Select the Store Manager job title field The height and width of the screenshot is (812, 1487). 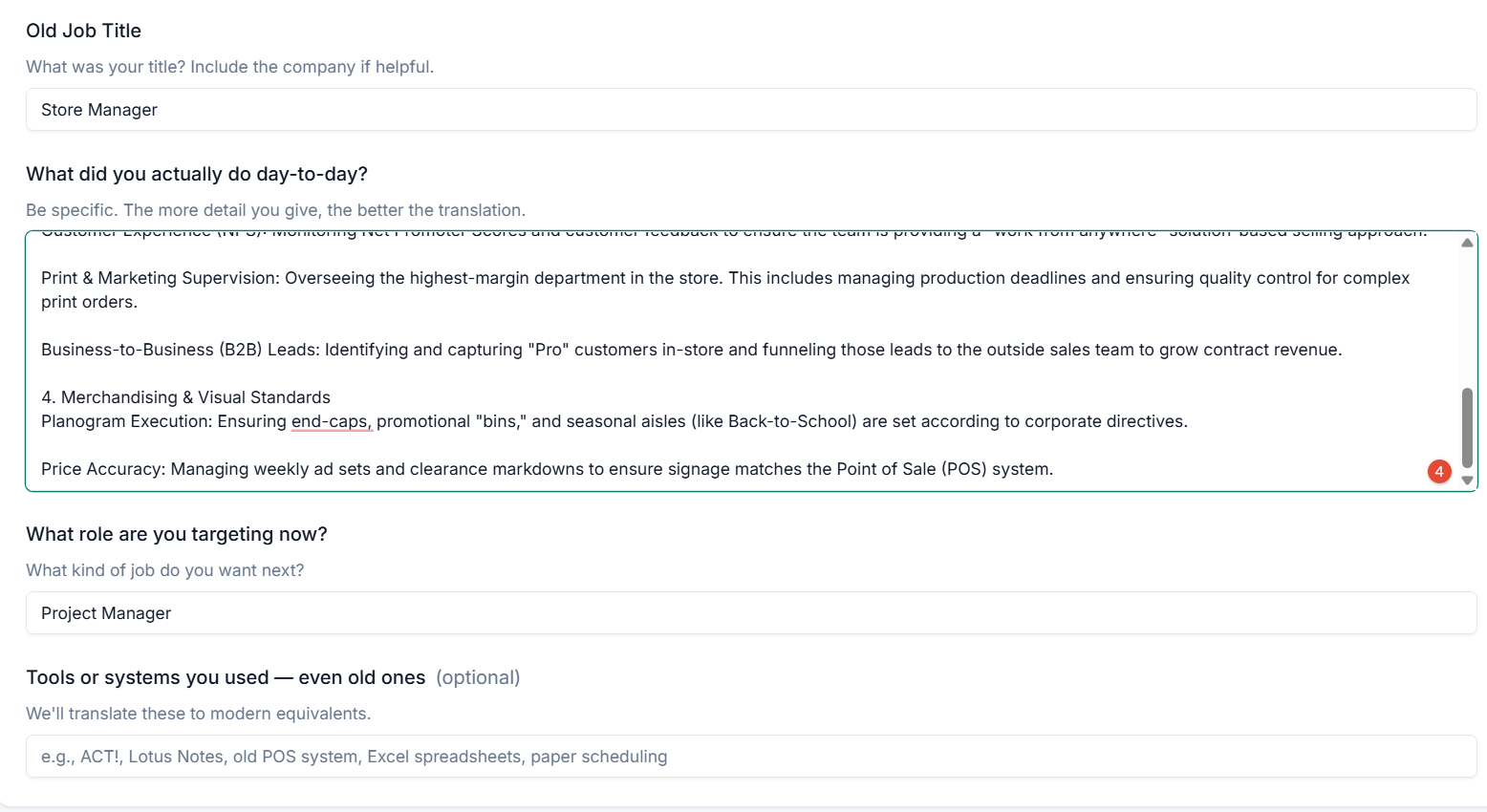coord(382,109)
